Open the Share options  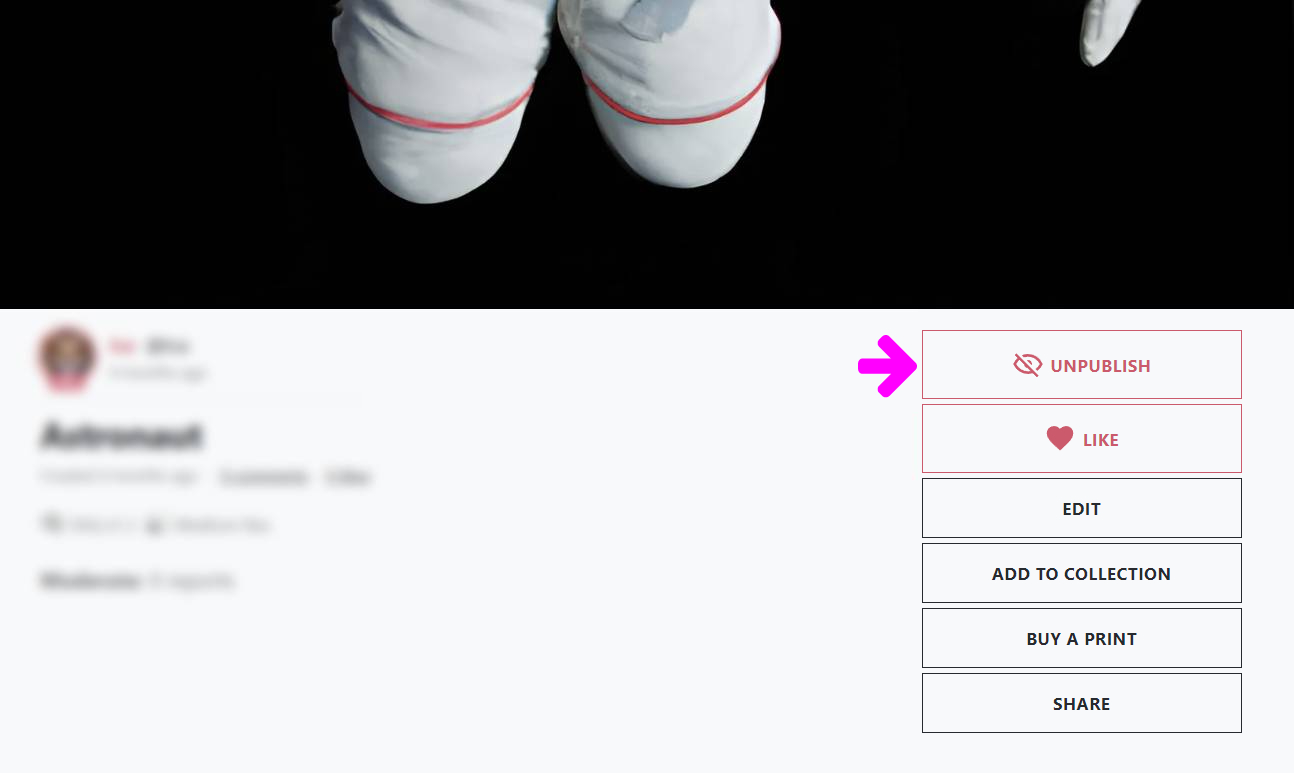point(1081,703)
